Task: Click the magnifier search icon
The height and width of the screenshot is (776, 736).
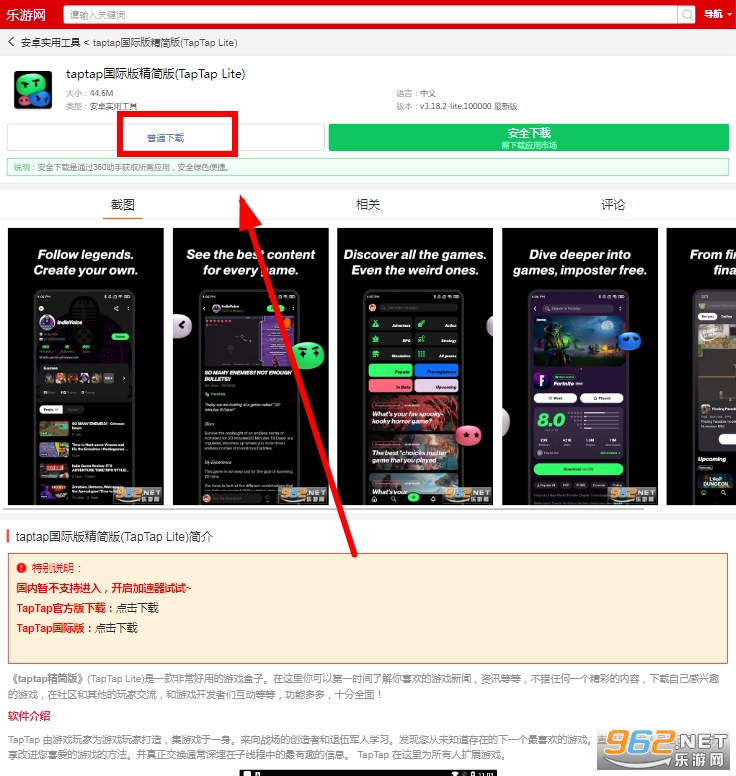Action: coord(687,15)
